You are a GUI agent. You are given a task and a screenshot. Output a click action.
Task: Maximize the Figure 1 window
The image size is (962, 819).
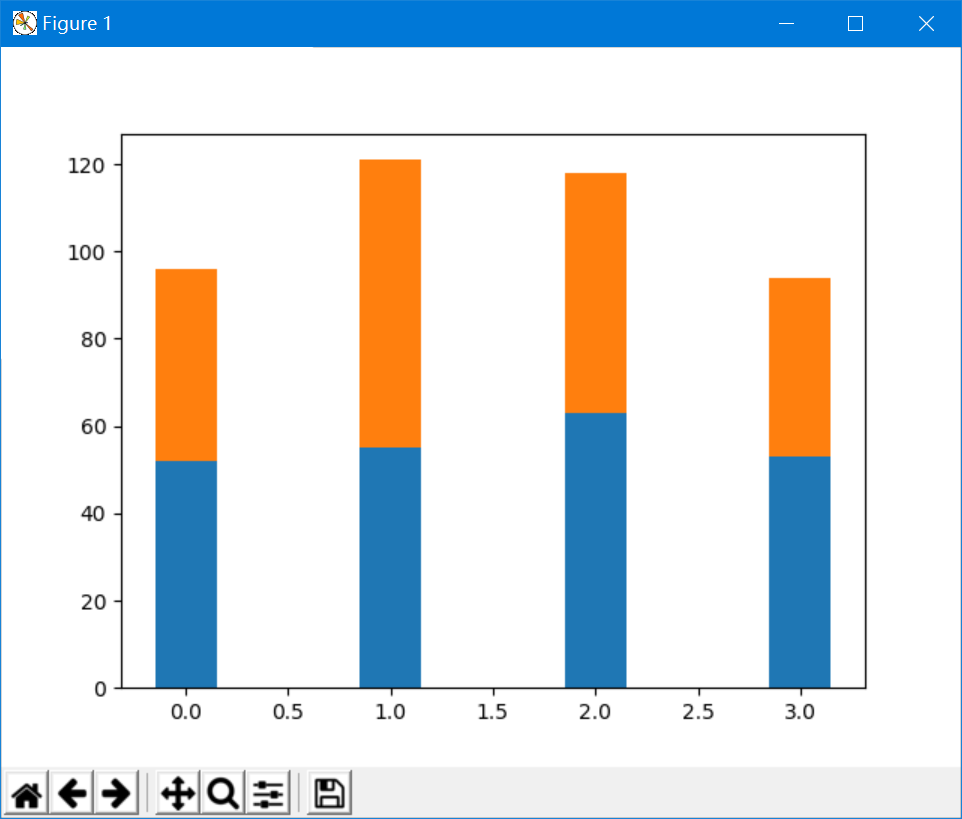coord(855,23)
